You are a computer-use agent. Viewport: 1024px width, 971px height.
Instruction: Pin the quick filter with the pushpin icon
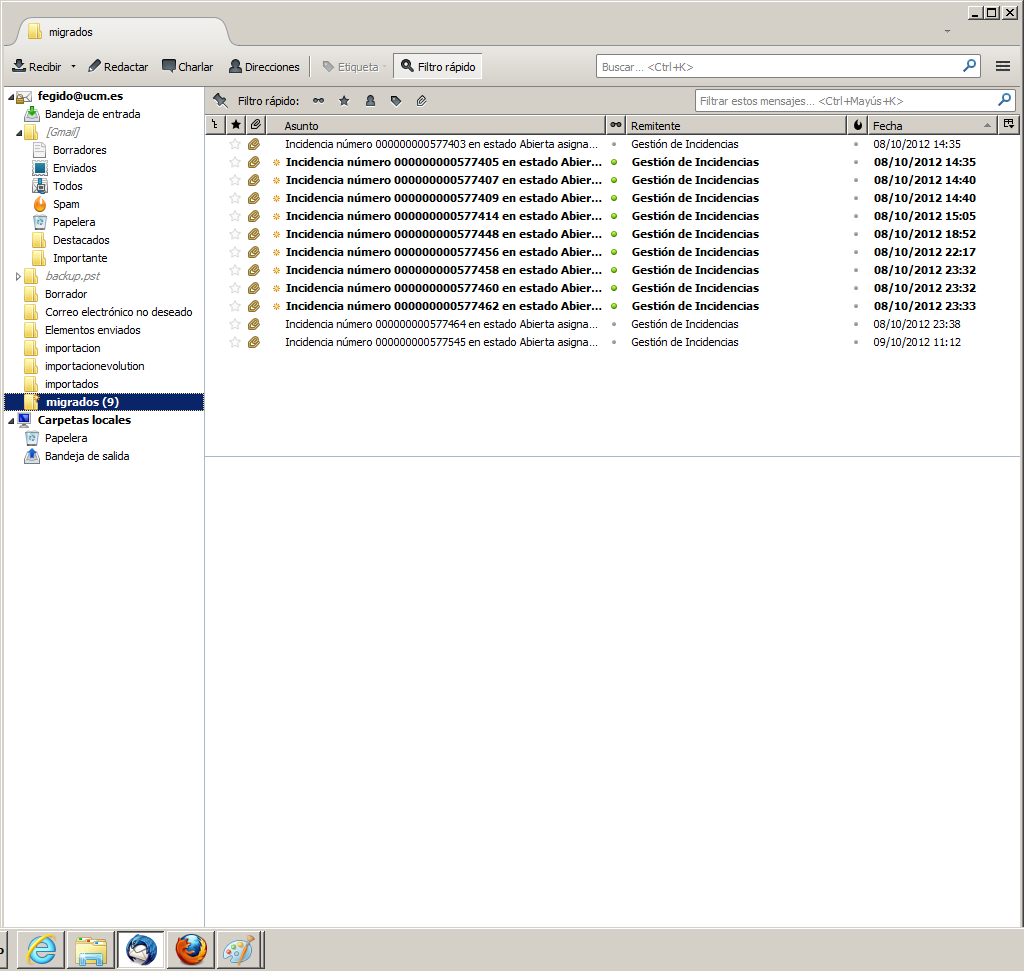(x=220, y=101)
